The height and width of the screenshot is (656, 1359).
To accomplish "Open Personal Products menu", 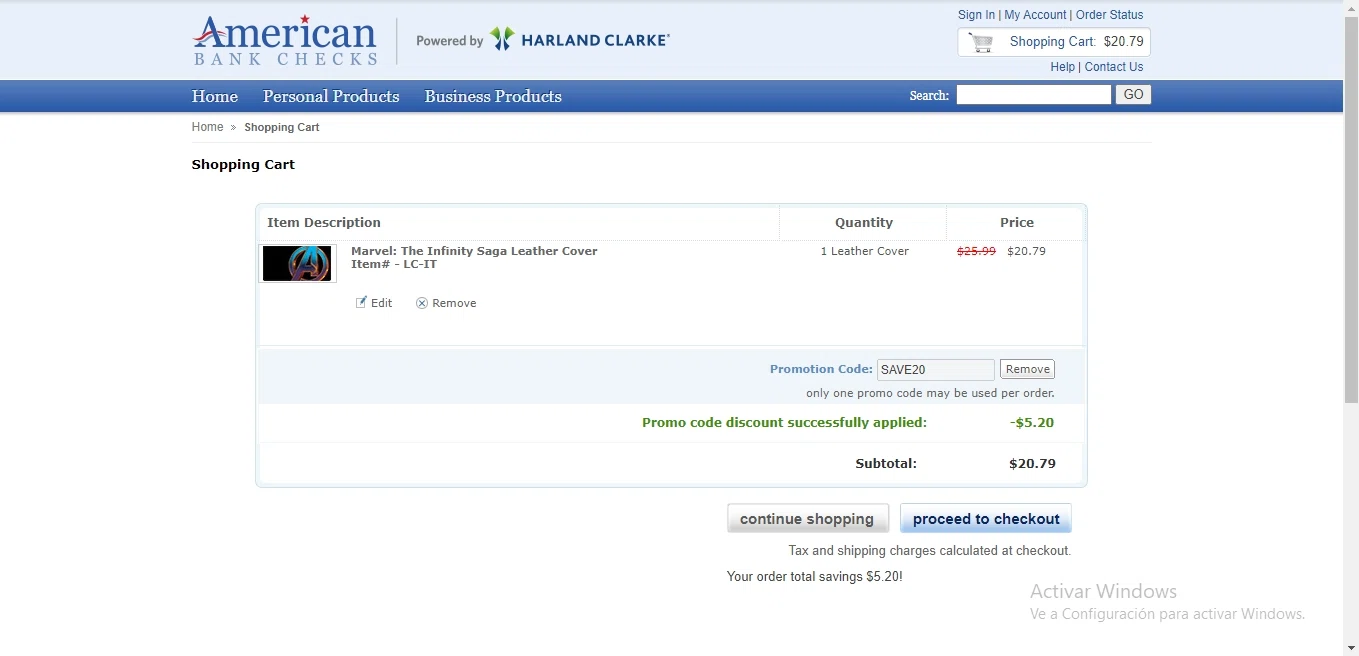I will point(331,96).
